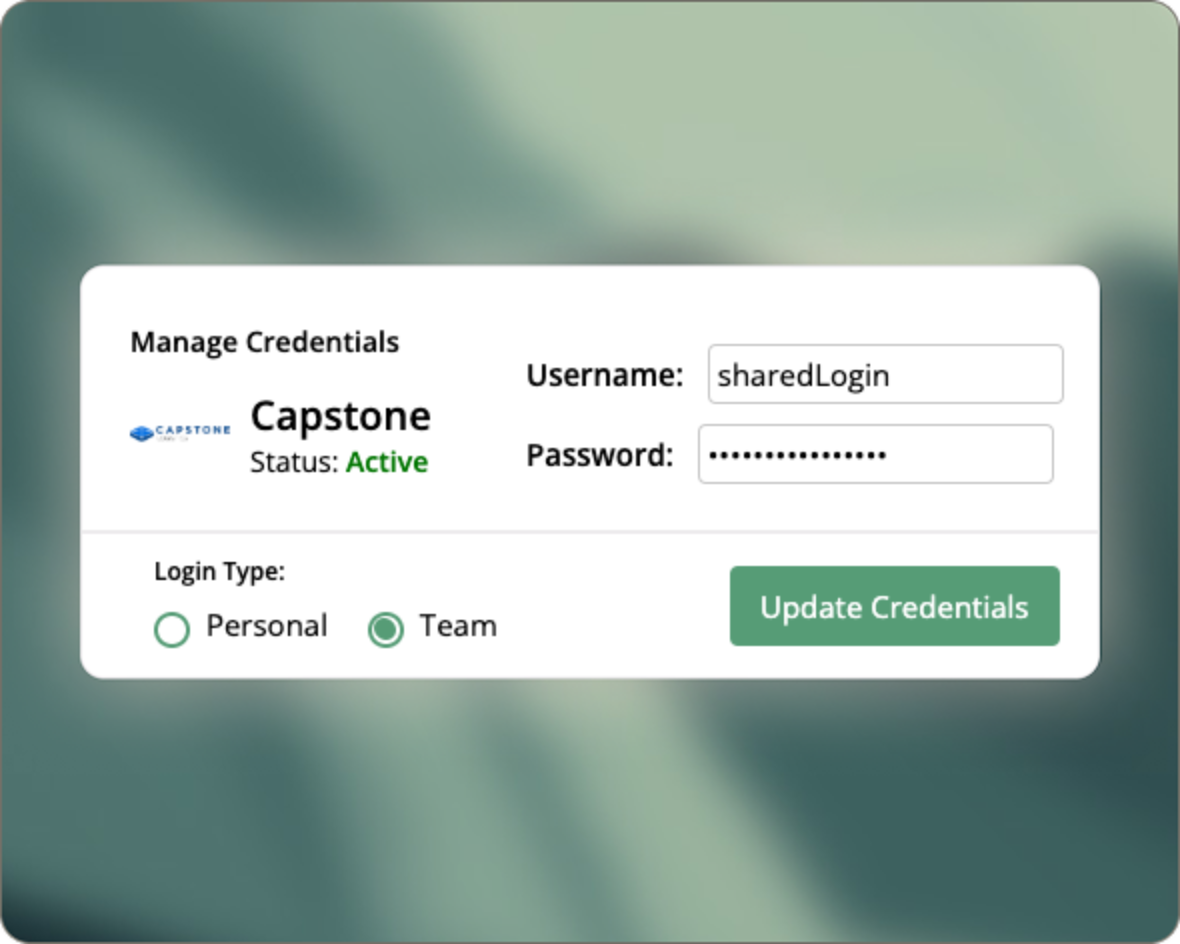This screenshot has width=1180, height=944.
Task: Select the Team login type
Action: coord(386,629)
